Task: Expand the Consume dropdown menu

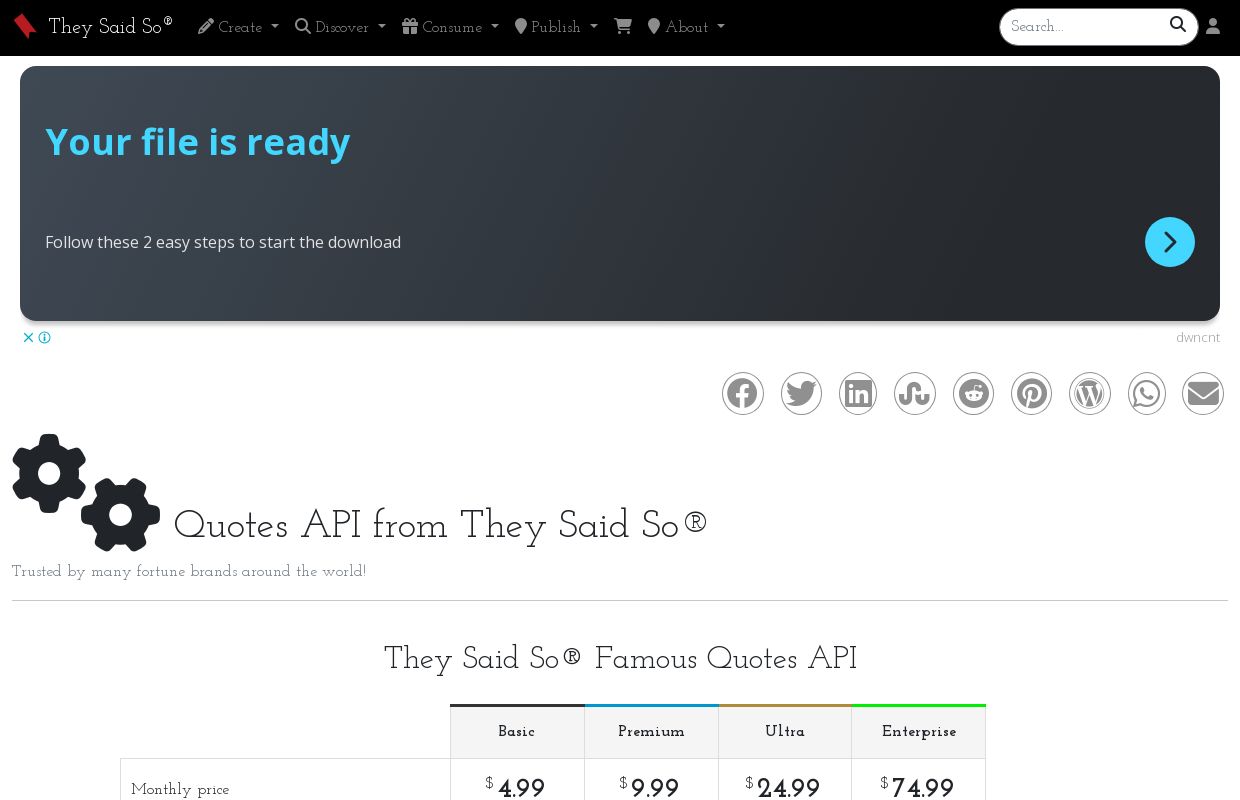Action: [x=450, y=27]
